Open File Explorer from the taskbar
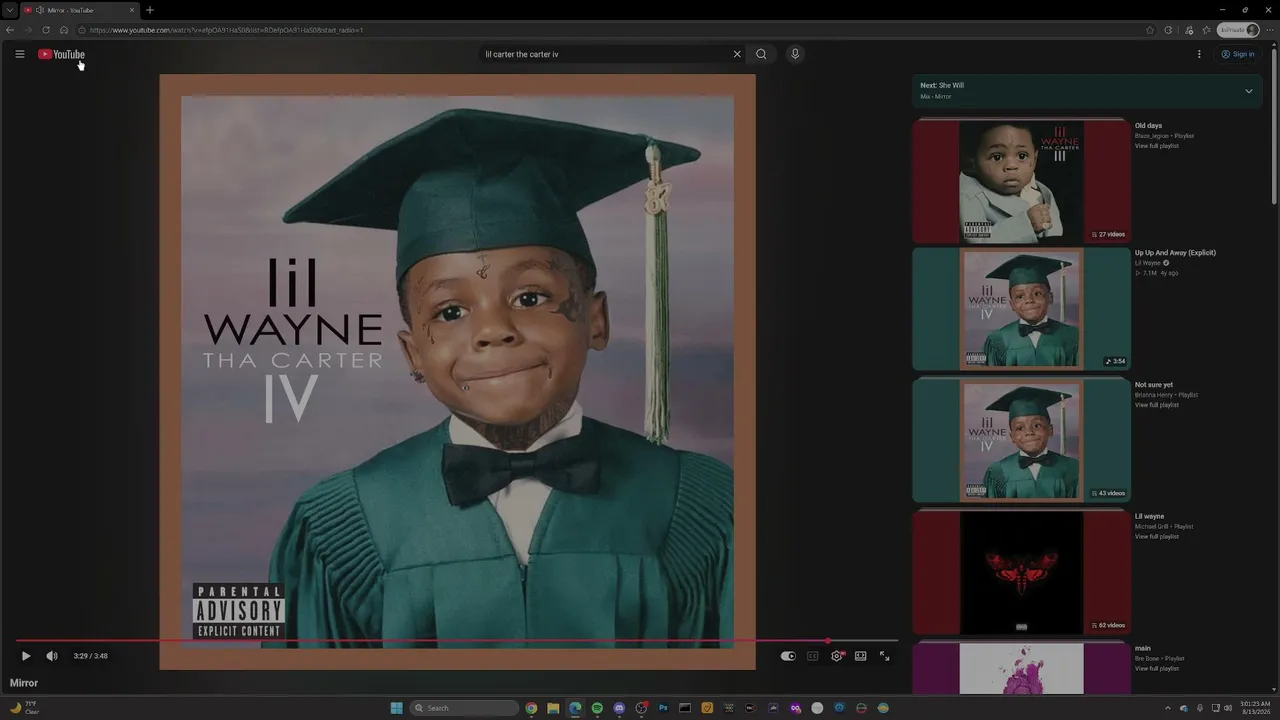This screenshot has width=1280, height=720. click(x=553, y=708)
